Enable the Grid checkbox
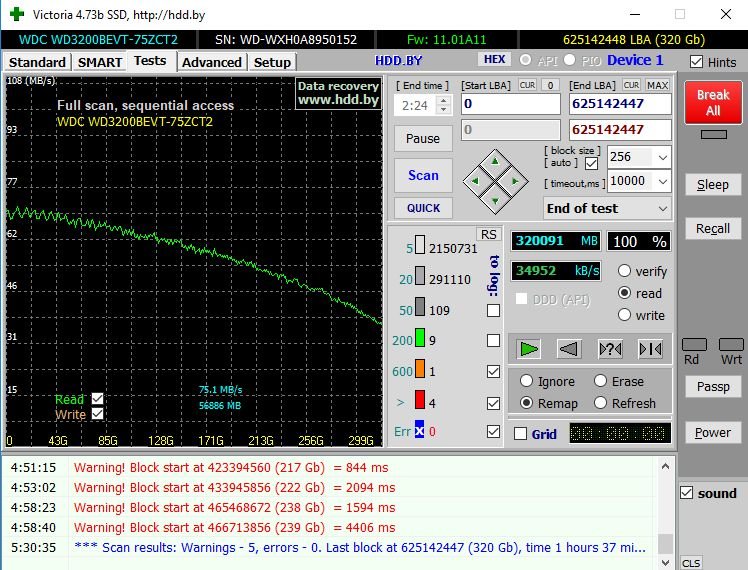 point(520,434)
